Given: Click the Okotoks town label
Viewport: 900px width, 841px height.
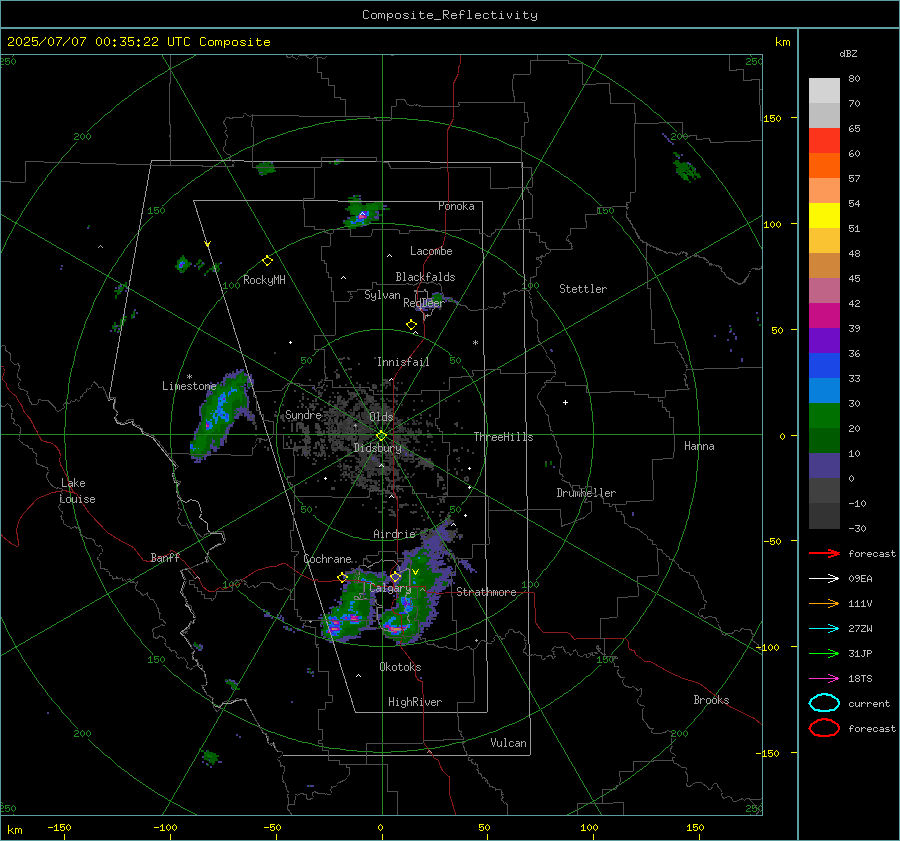Looking at the screenshot, I should coord(400,667).
